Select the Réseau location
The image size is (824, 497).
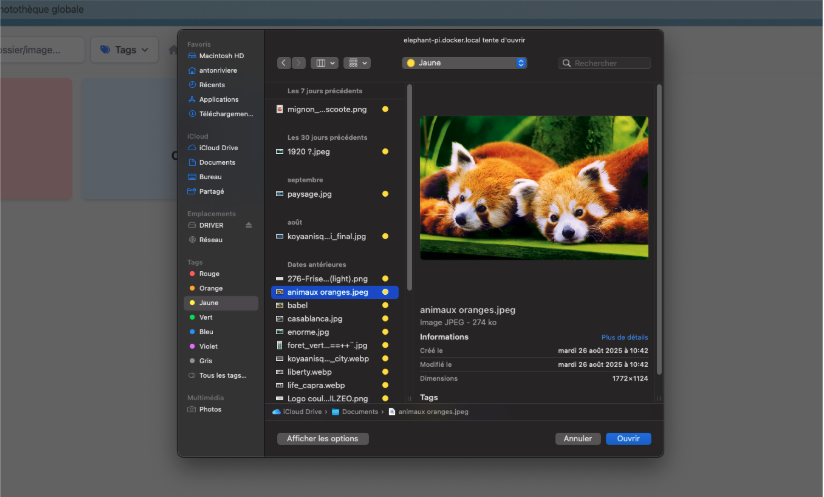point(210,240)
